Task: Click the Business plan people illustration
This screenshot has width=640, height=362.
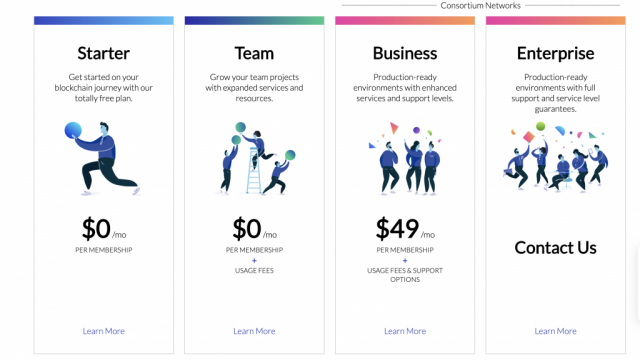Action: [404, 158]
